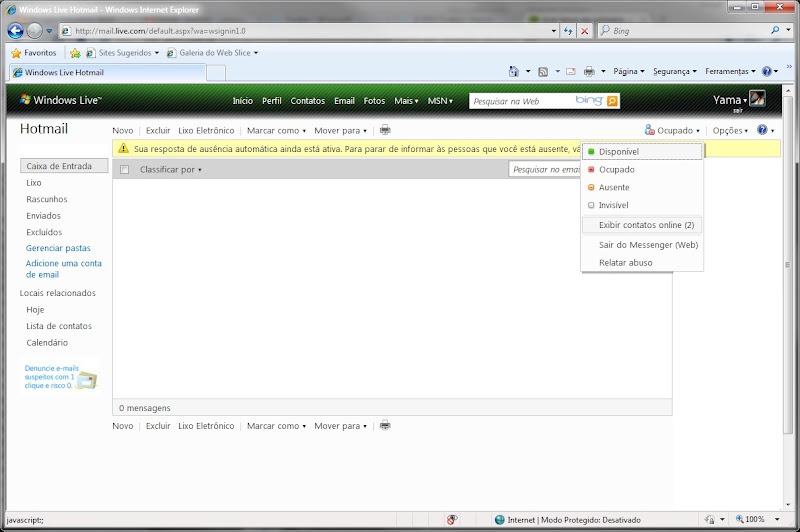Open the Opções dropdown
The width and height of the screenshot is (800, 532).
point(730,131)
